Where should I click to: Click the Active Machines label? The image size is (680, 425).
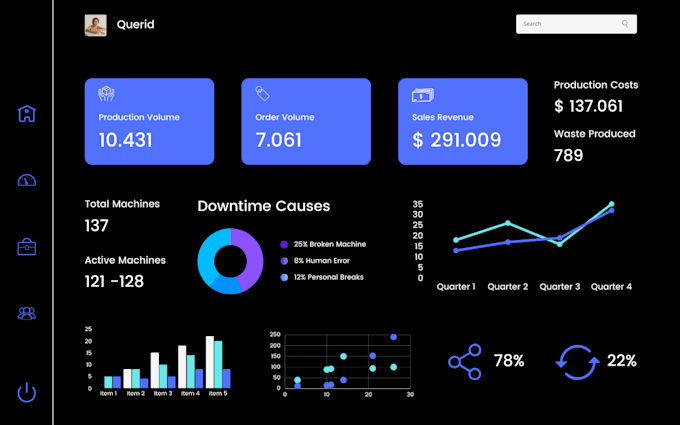tap(125, 260)
